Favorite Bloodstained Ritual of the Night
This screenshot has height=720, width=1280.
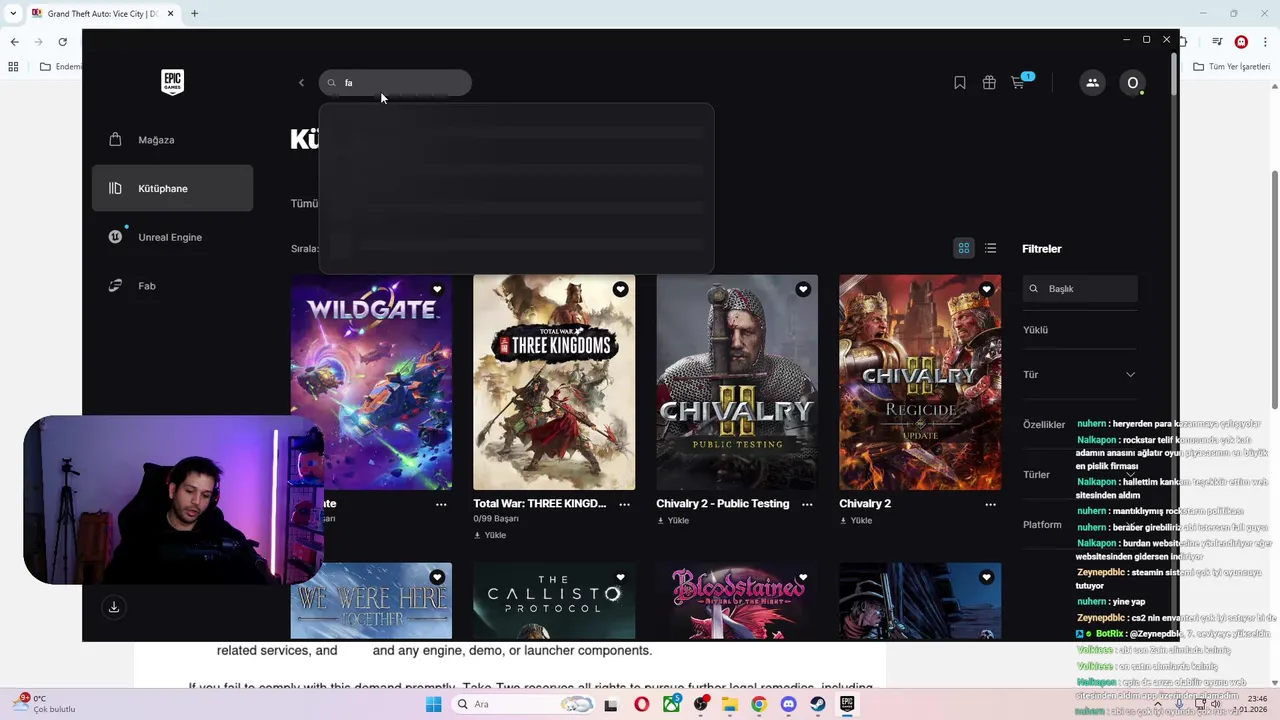pyautogui.click(x=803, y=577)
